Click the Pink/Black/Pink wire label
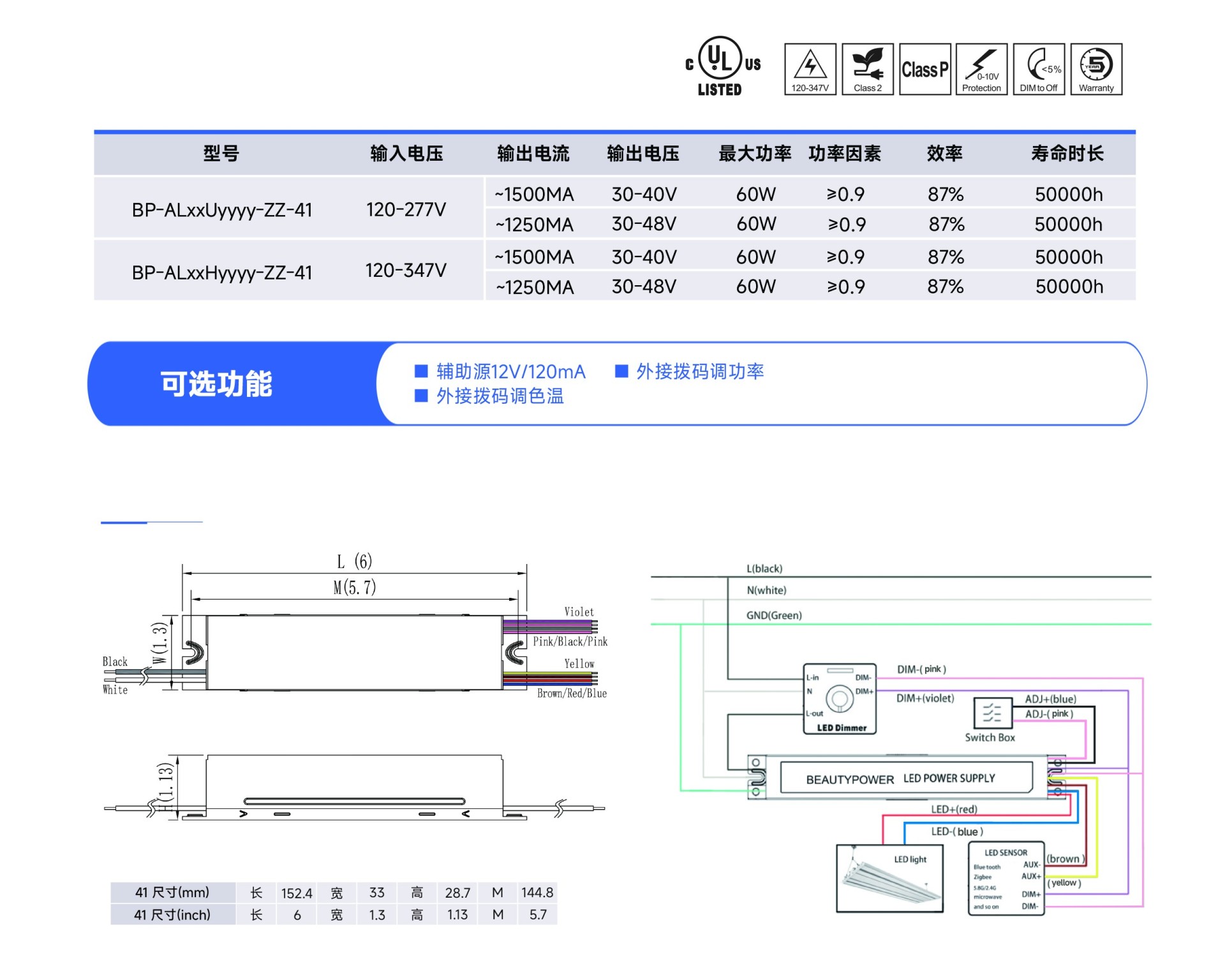Screen dimensions: 1225x980 tap(570, 642)
